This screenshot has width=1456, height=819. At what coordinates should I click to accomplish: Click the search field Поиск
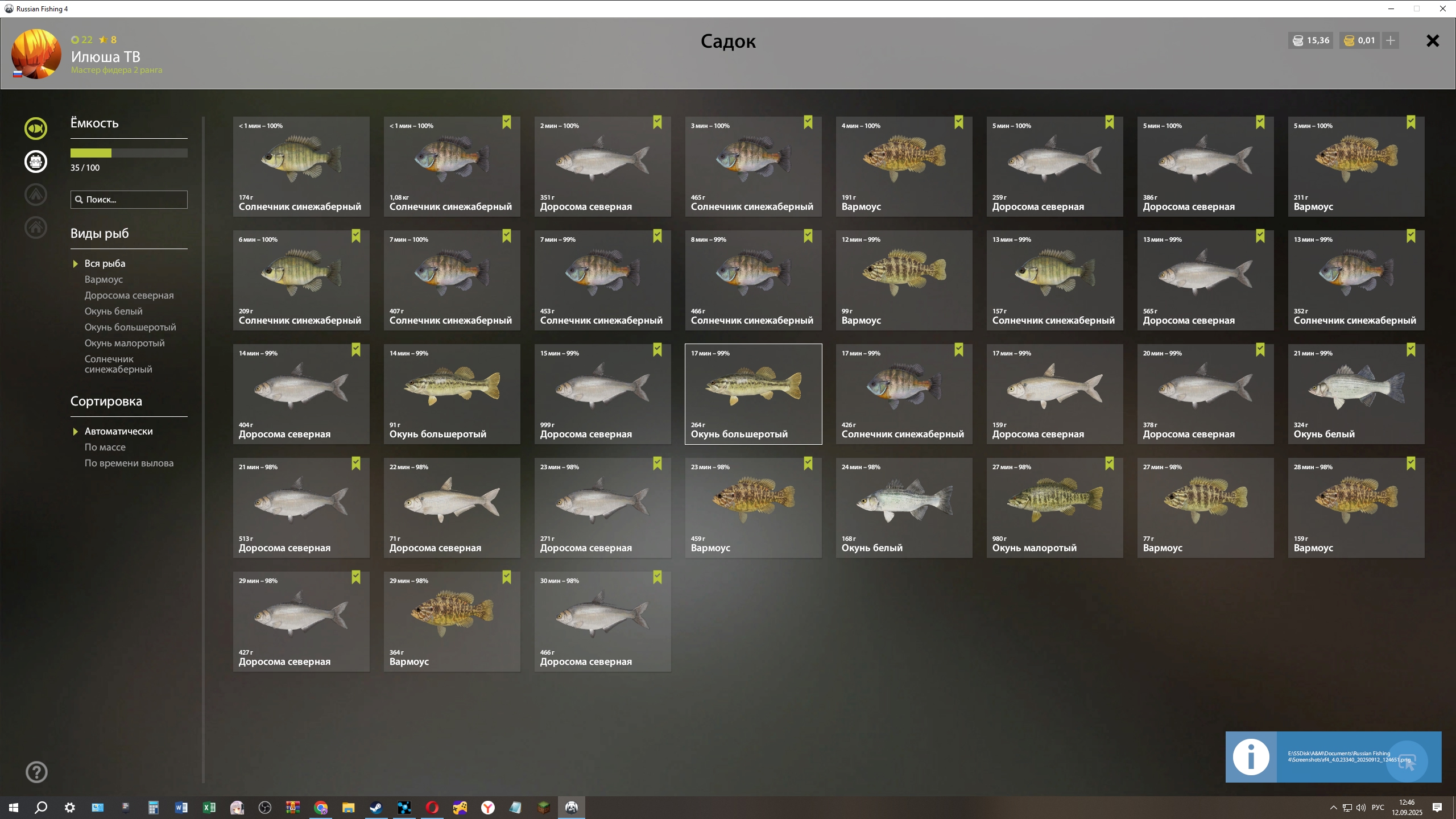(x=129, y=200)
